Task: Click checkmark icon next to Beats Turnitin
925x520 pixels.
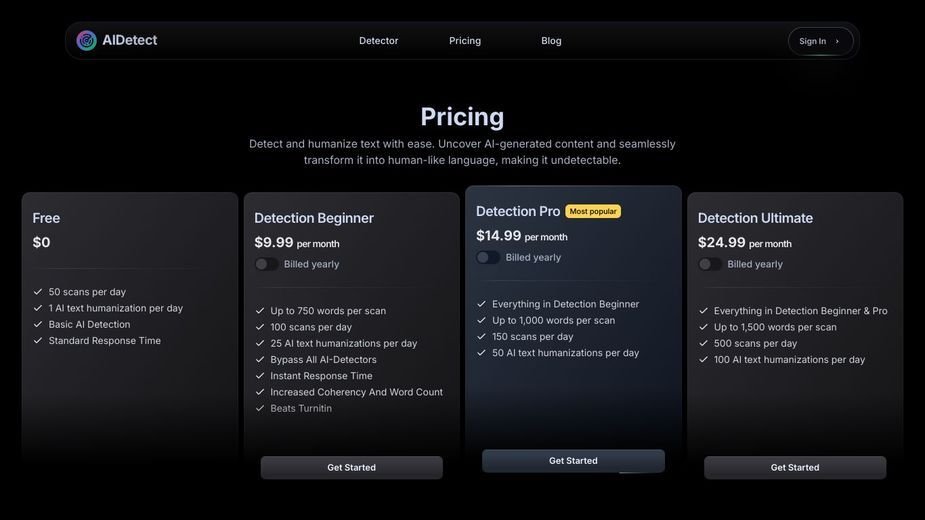Action: coord(260,408)
